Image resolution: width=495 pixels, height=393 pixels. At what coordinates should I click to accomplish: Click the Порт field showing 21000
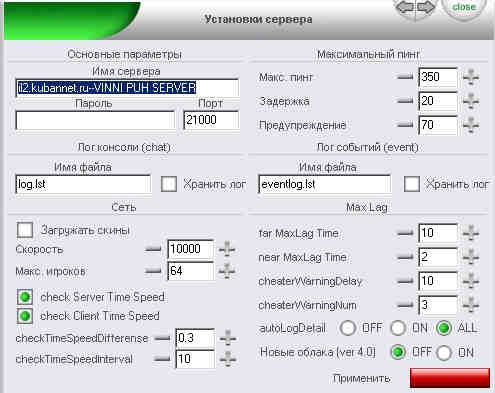(x=211, y=120)
